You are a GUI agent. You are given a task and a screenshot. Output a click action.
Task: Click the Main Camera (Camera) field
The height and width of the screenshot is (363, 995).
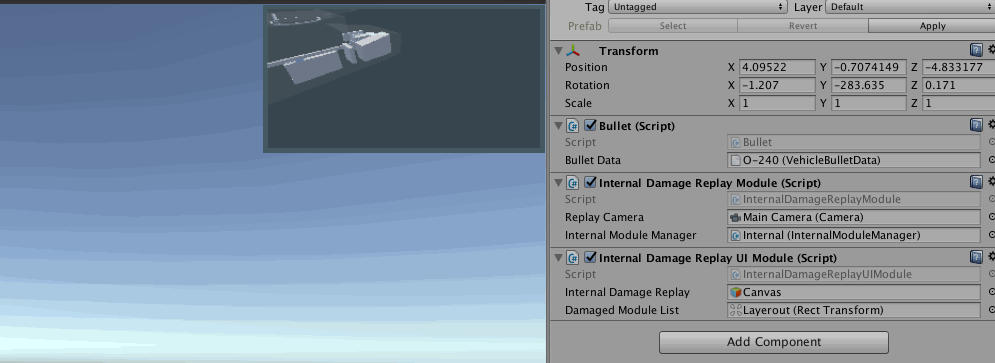853,217
